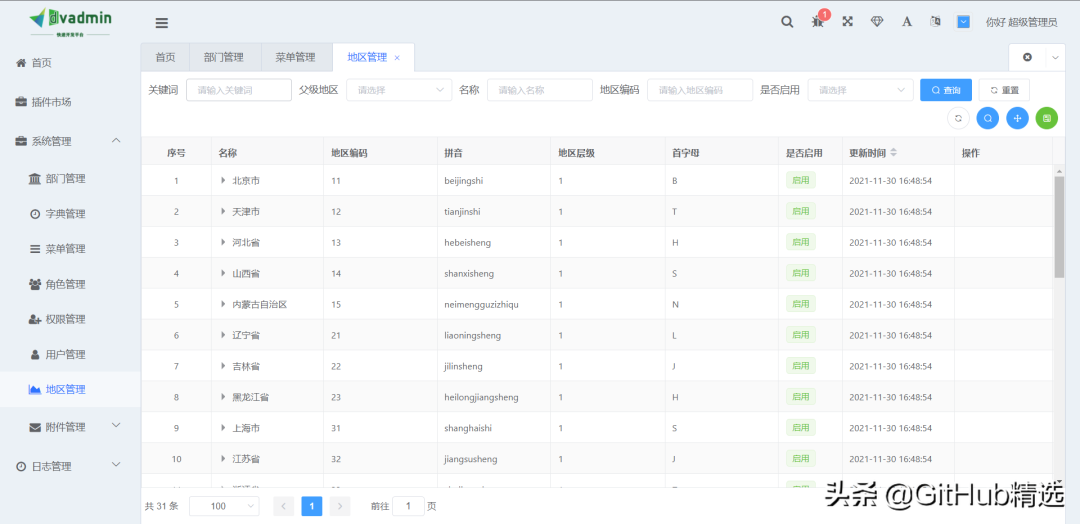1080x524 pixels.
Task: Close the 地区管理 tab with its x
Action: [397, 58]
